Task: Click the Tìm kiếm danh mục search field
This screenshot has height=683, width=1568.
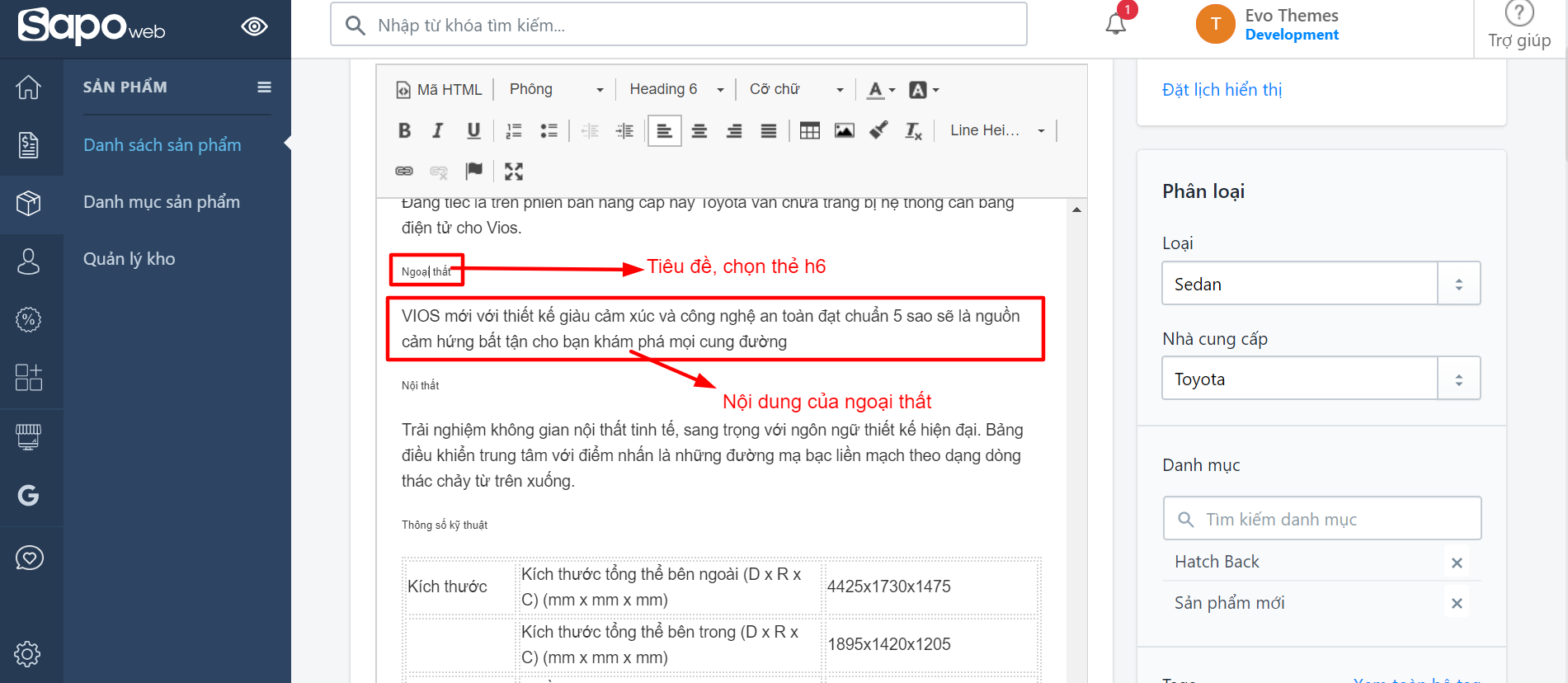Action: tap(1322, 519)
